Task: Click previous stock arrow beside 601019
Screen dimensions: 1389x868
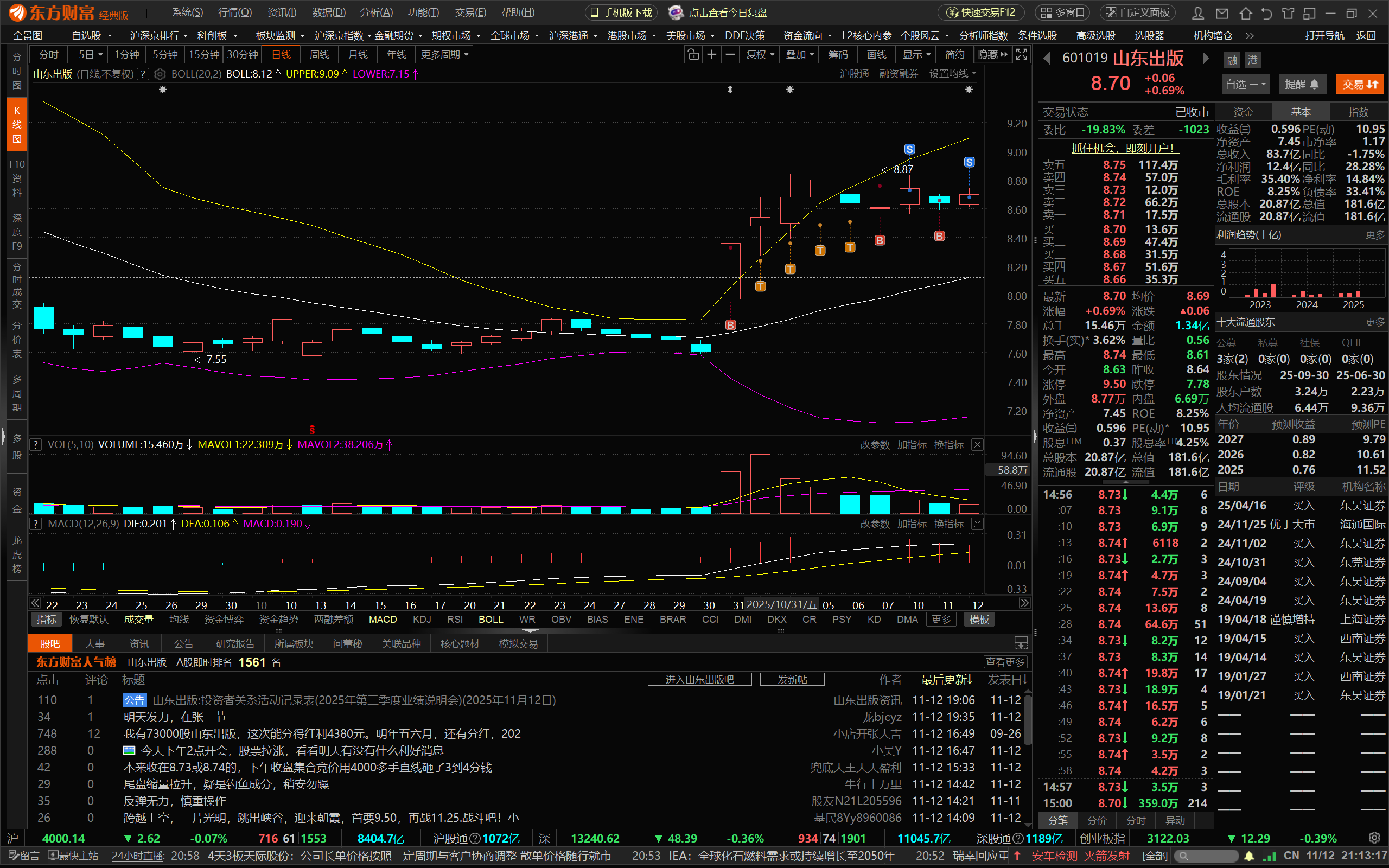Action: tap(1048, 59)
